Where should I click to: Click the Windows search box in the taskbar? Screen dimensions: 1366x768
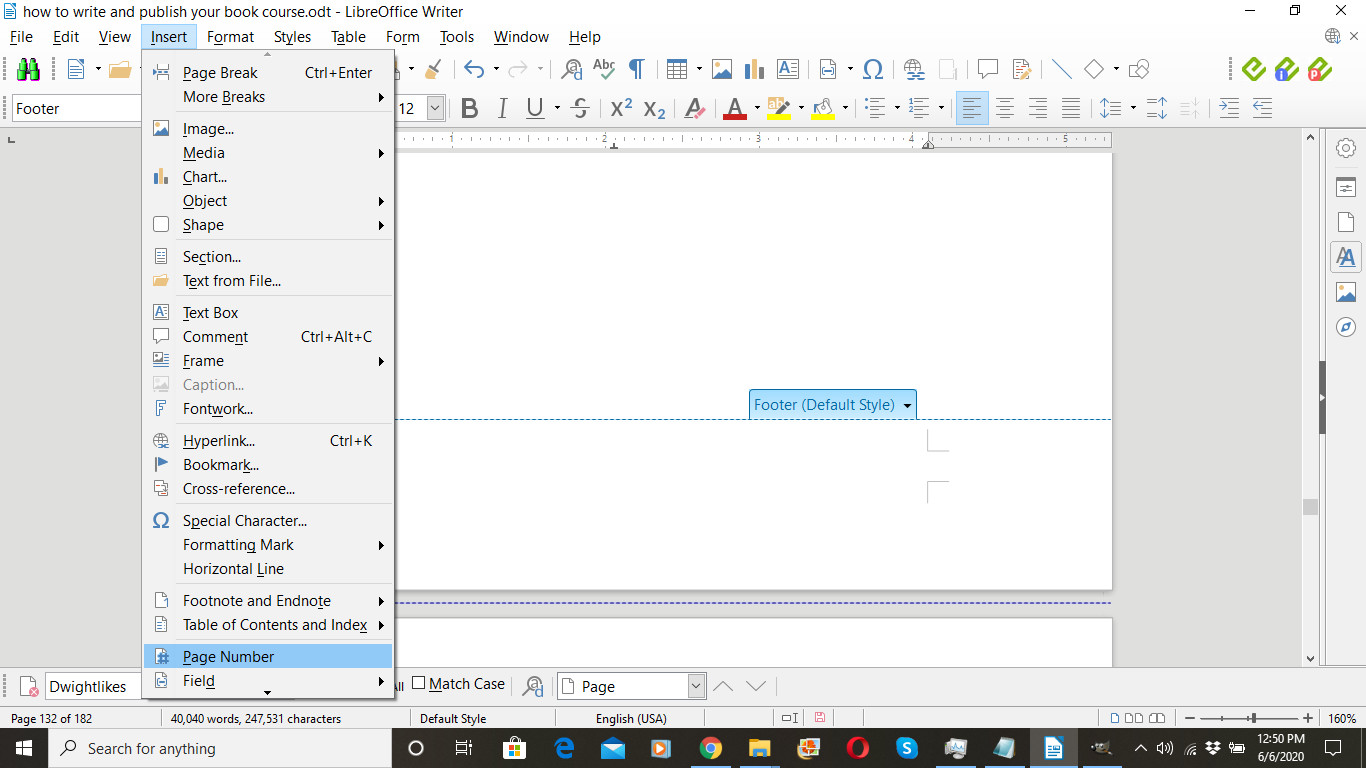(218, 748)
